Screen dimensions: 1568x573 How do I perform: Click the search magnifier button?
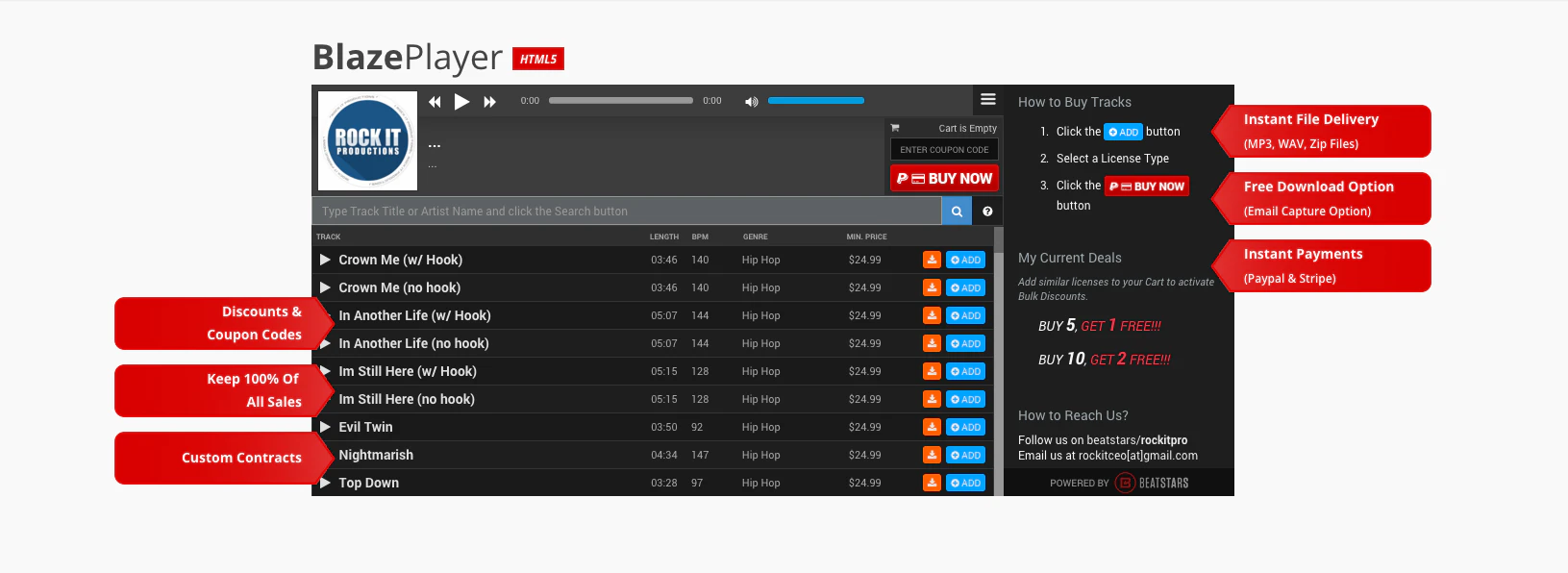(957, 212)
